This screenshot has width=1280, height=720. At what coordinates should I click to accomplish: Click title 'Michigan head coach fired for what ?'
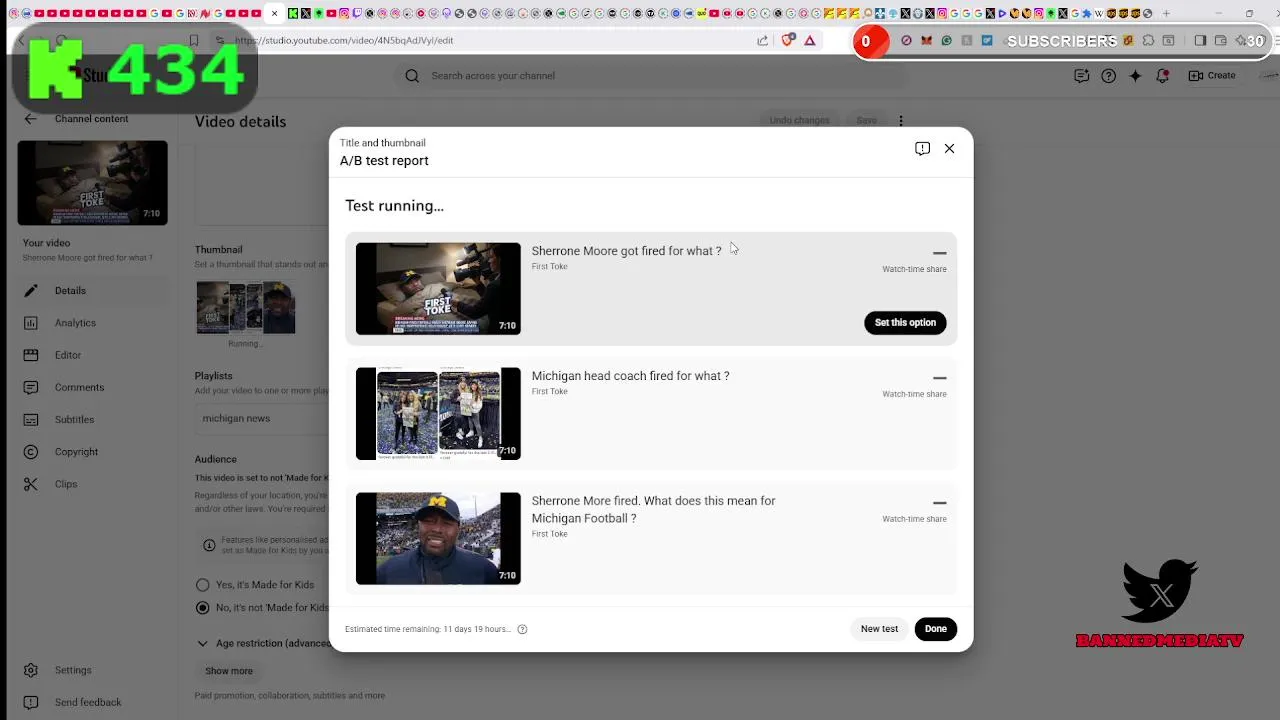pyautogui.click(x=630, y=376)
